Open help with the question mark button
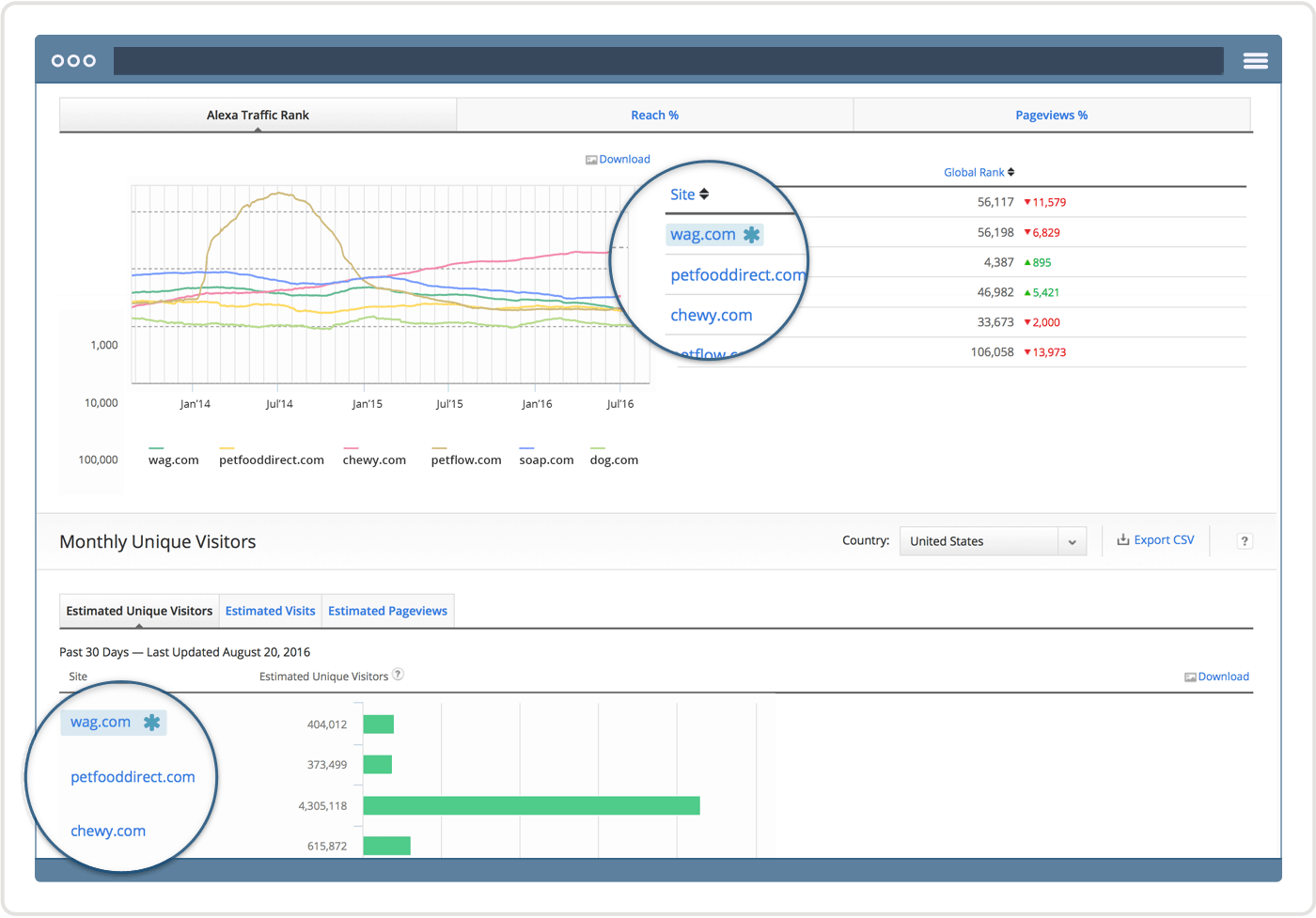 1245,541
